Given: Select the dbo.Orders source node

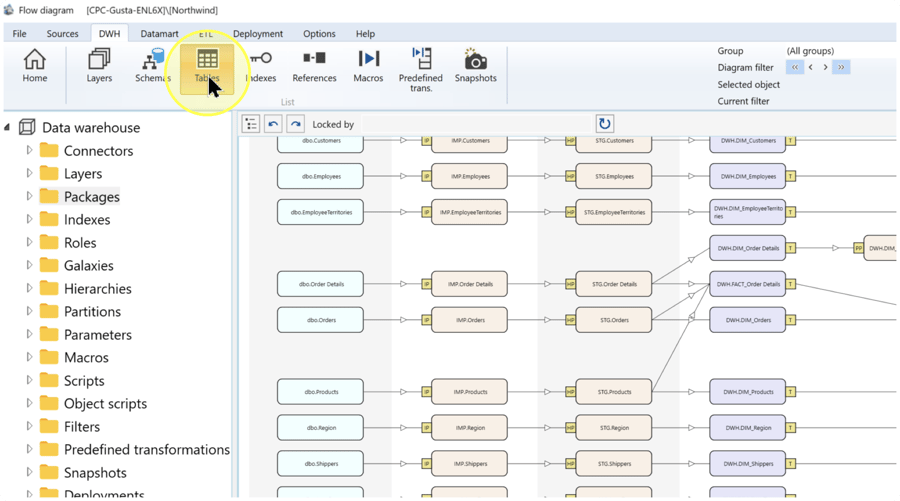Looking at the screenshot, I should [x=320, y=320].
